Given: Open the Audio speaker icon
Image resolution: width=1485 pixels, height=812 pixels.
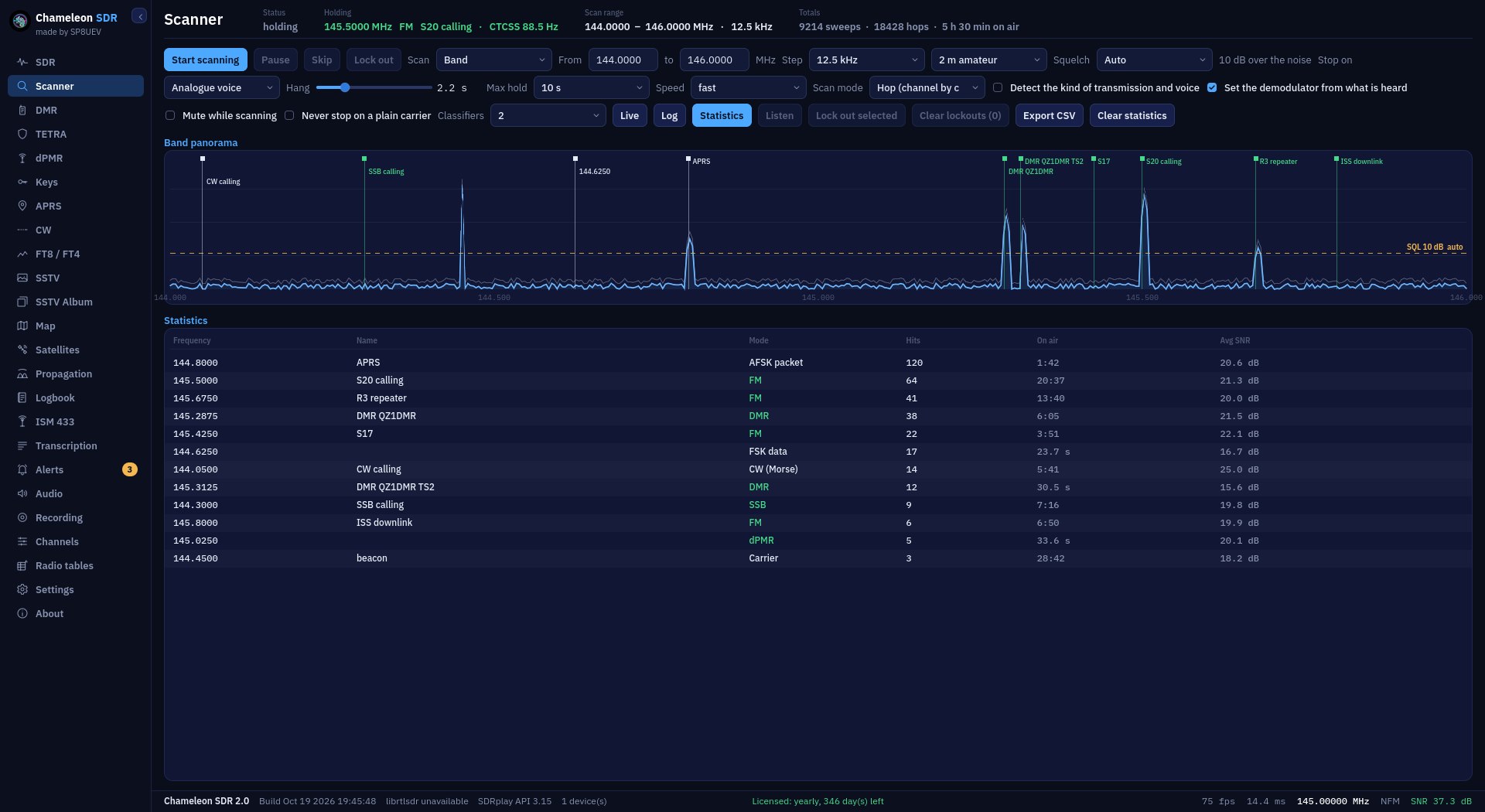Looking at the screenshot, I should pos(22,493).
